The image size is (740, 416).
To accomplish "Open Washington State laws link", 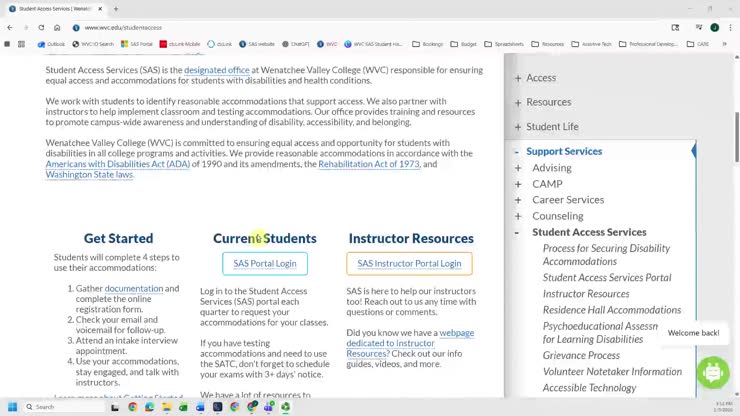I will tap(90, 174).
